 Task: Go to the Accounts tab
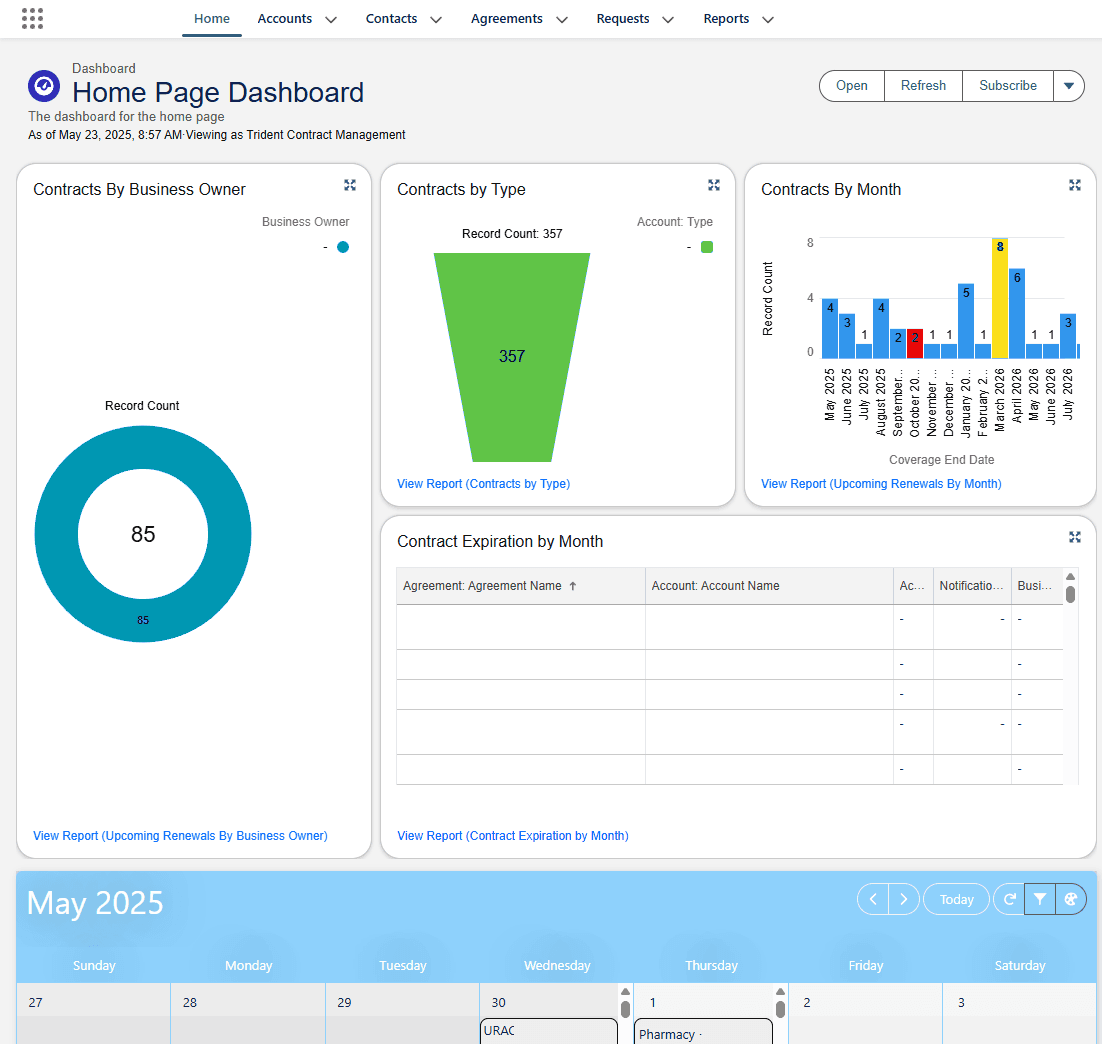coord(285,19)
